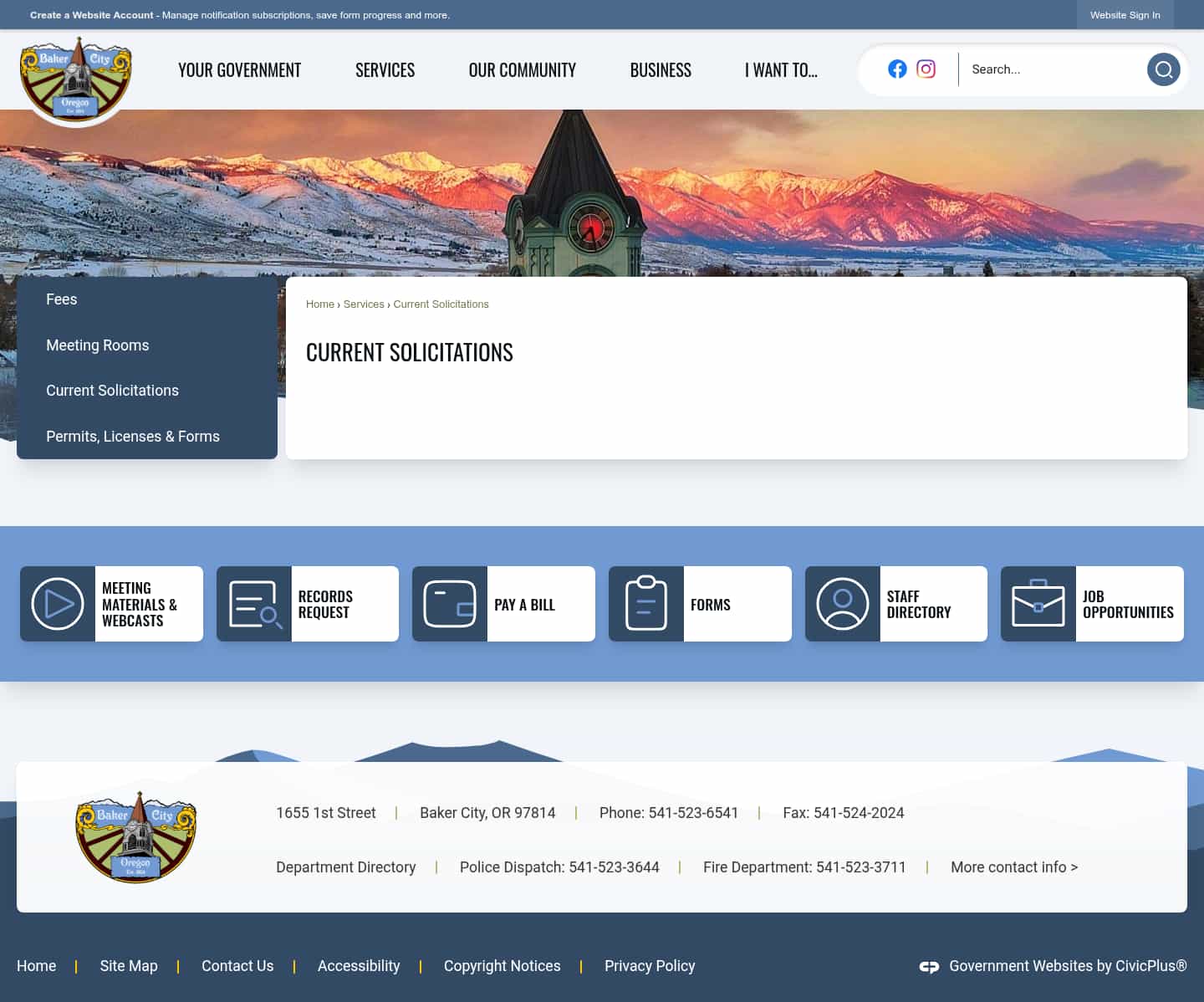This screenshot has height=1002, width=1204.
Task: Click More contact info link
Action: [x=1014, y=867]
